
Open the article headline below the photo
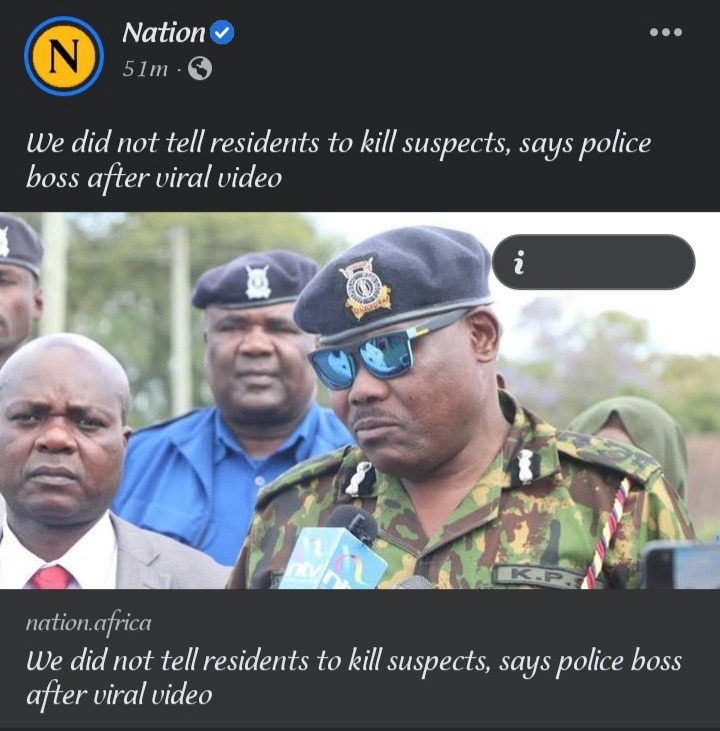(353, 677)
